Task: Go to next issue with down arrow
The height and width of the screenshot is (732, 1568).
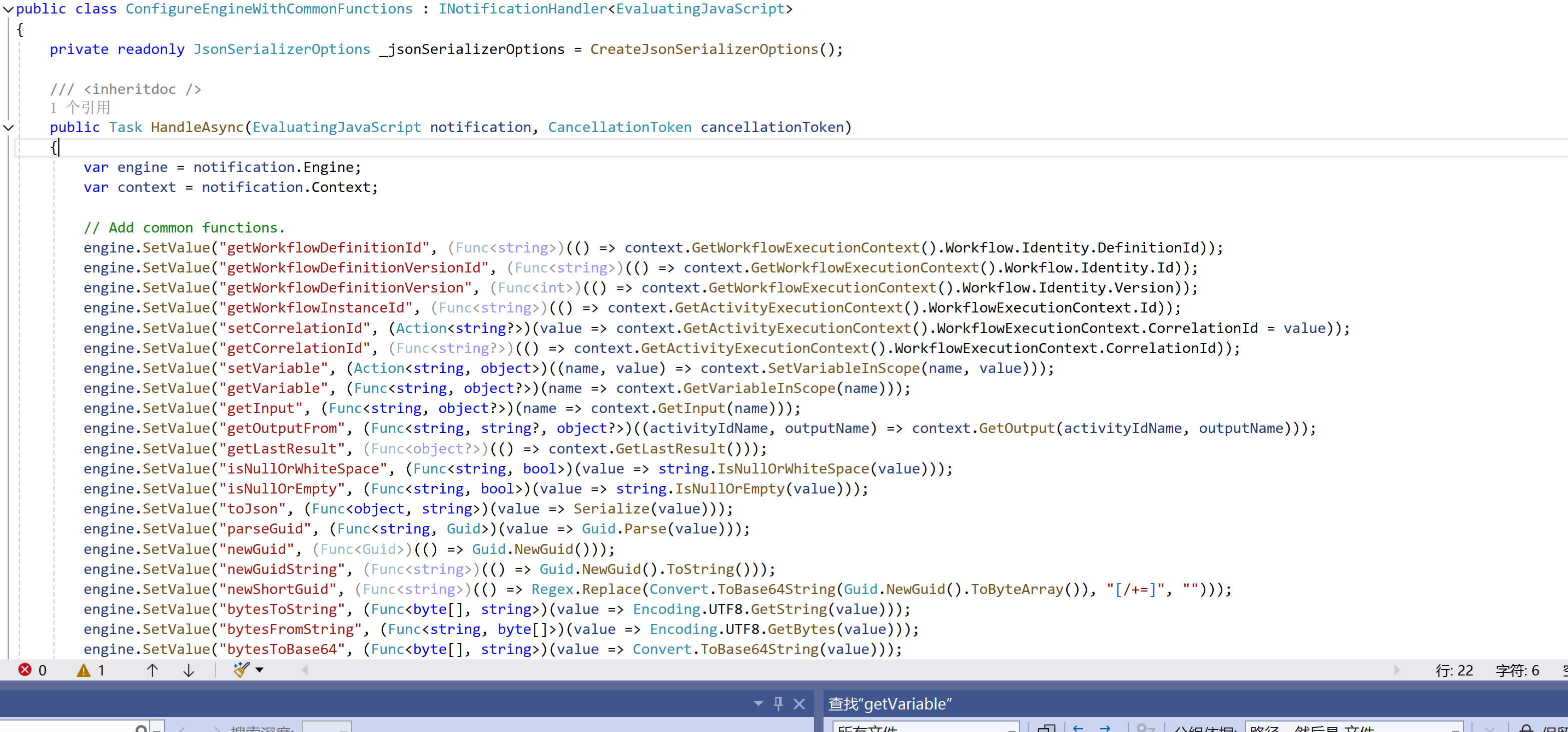Action: tap(189, 670)
